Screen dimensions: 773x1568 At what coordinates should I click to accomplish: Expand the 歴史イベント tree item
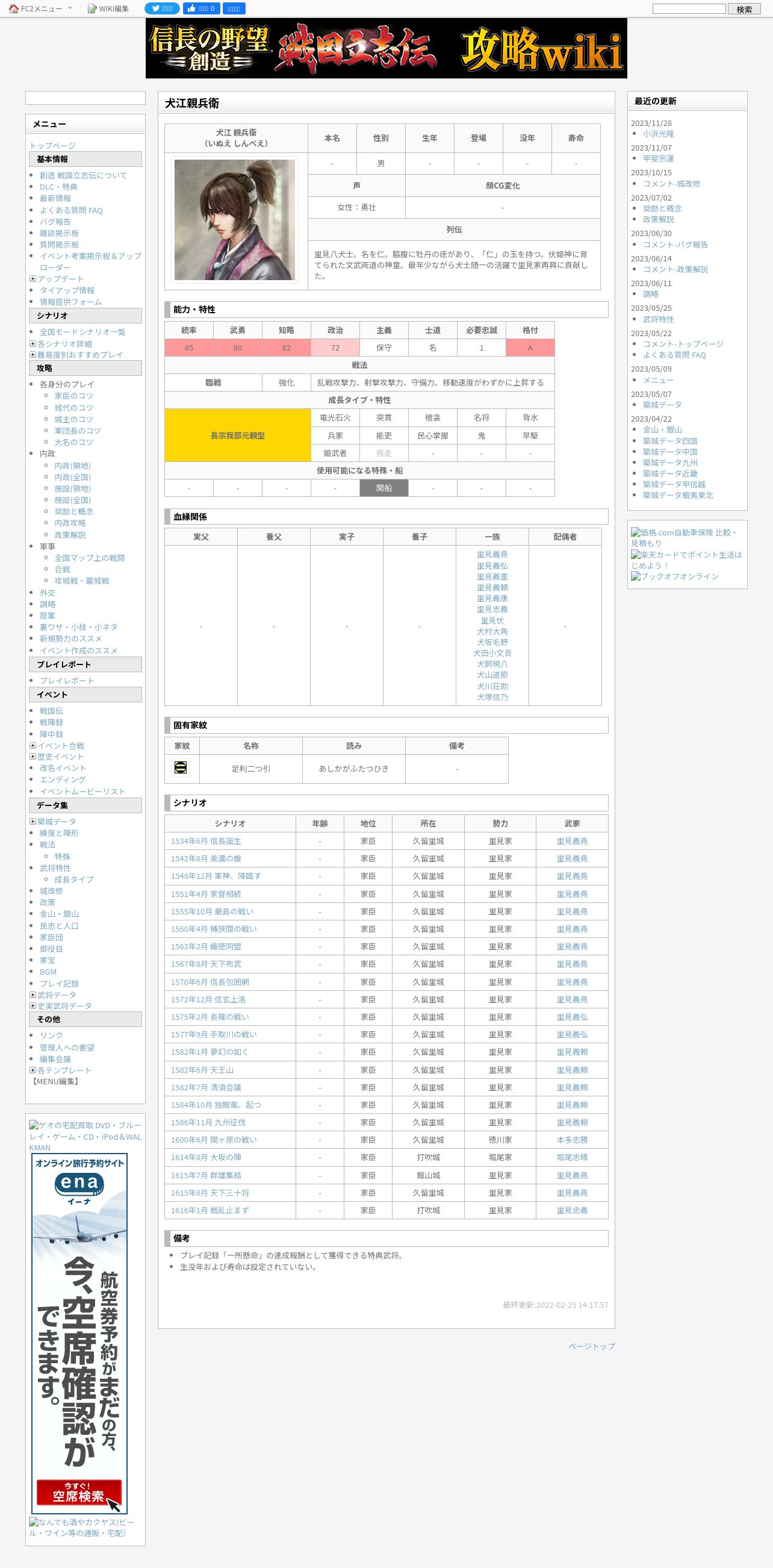pyautogui.click(x=33, y=757)
